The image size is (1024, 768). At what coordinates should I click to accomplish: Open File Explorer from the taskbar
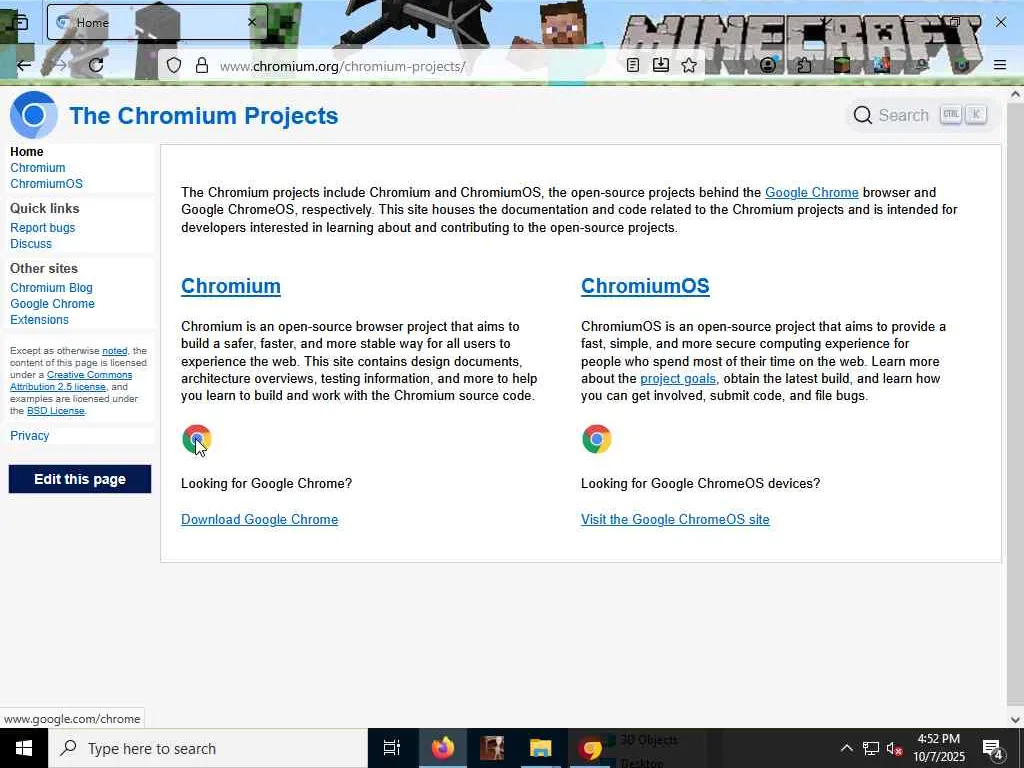(541, 748)
